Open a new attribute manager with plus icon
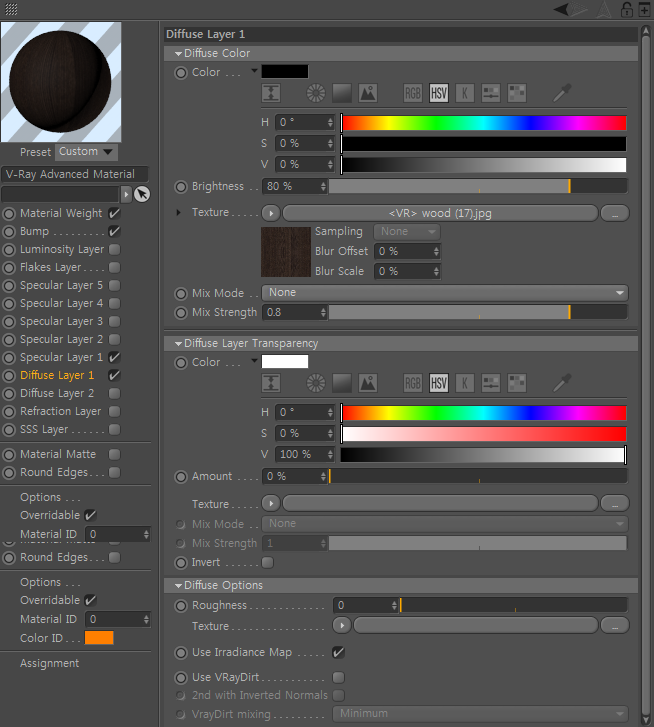 point(643,9)
